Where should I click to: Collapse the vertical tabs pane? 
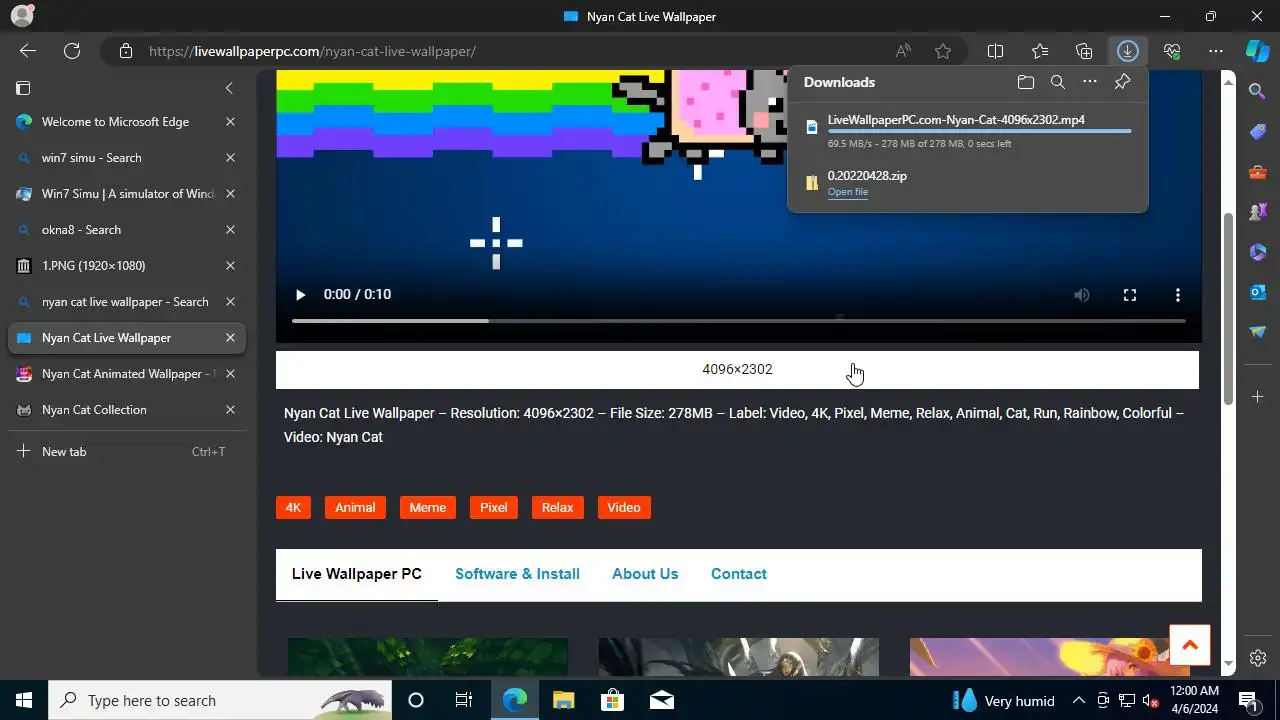pyautogui.click(x=229, y=88)
